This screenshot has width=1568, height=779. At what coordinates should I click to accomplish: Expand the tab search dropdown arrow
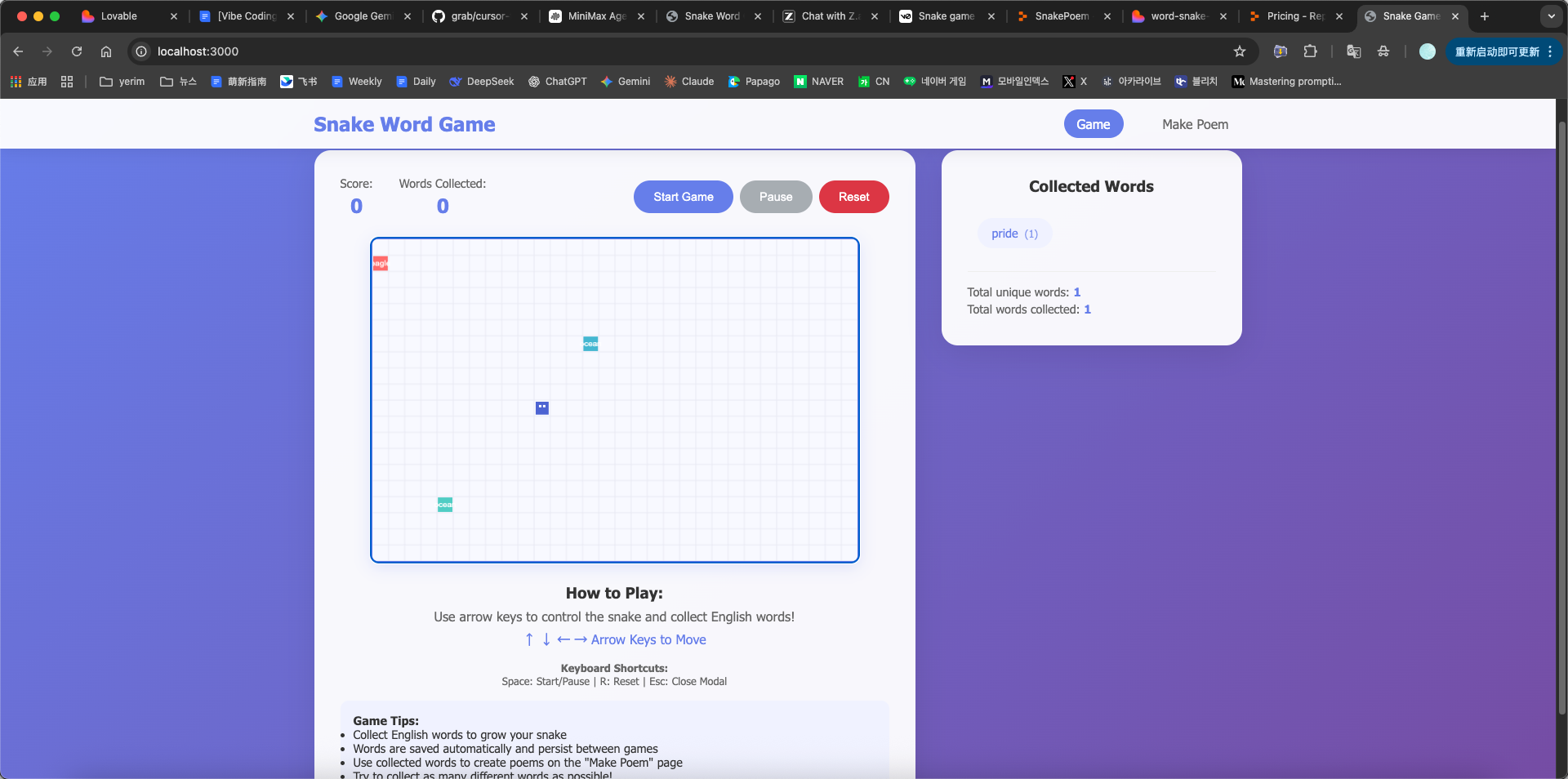coord(1551,16)
